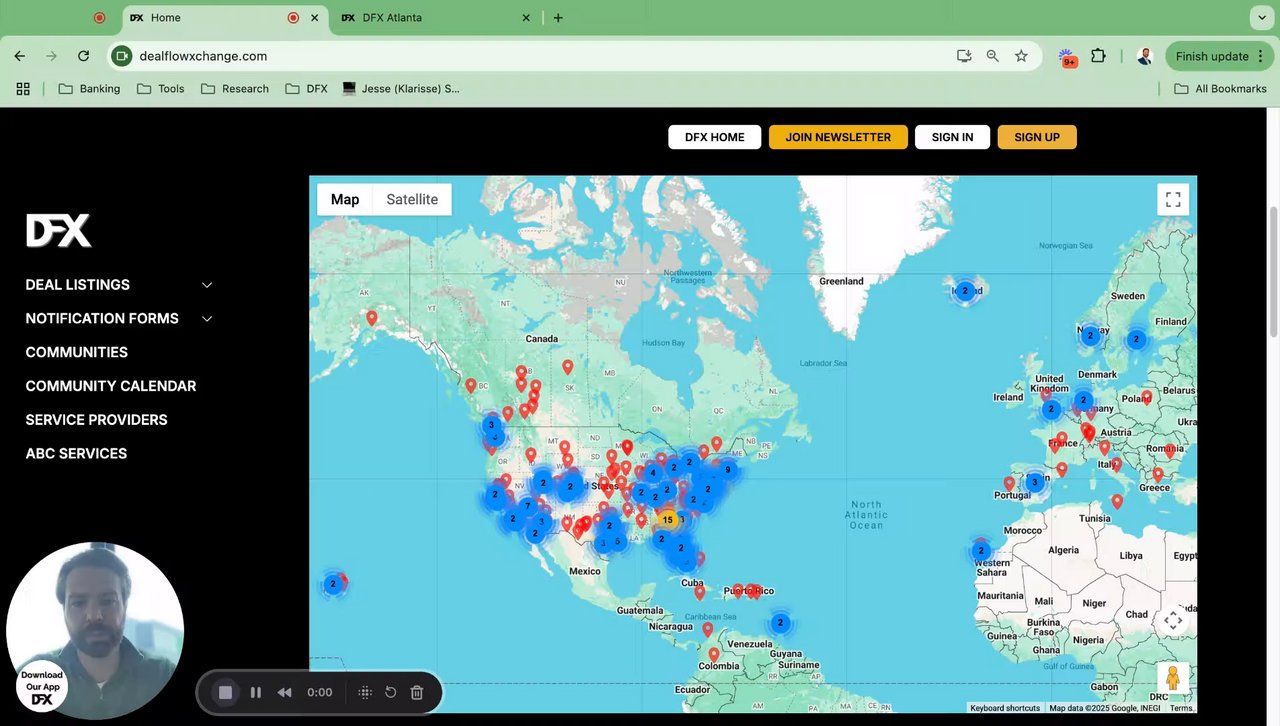The height and width of the screenshot is (726, 1280).
Task: Close the DFX Atlanta tab
Action: (527, 18)
